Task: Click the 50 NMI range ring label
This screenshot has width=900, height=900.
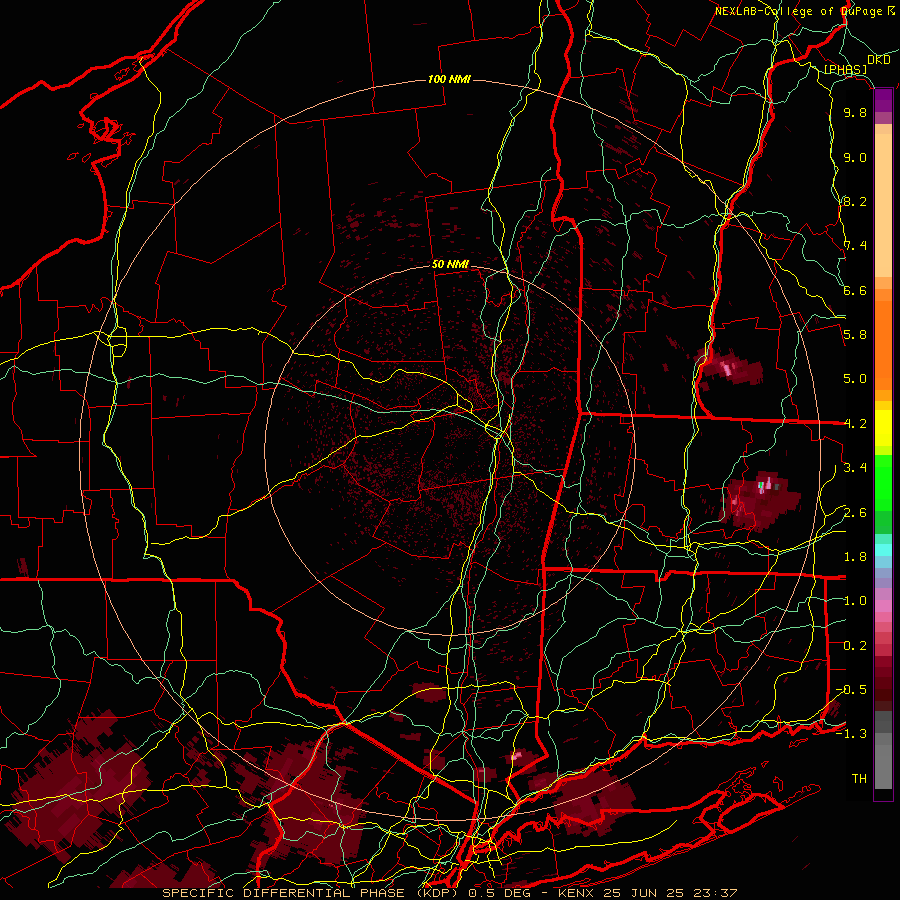Action: click(x=450, y=265)
